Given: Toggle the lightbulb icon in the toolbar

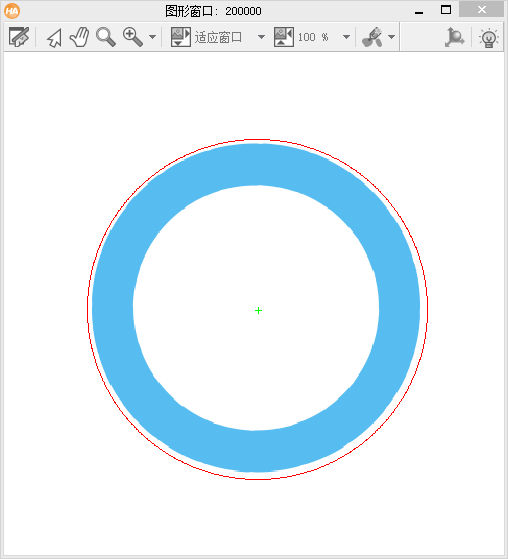Looking at the screenshot, I should (488, 37).
